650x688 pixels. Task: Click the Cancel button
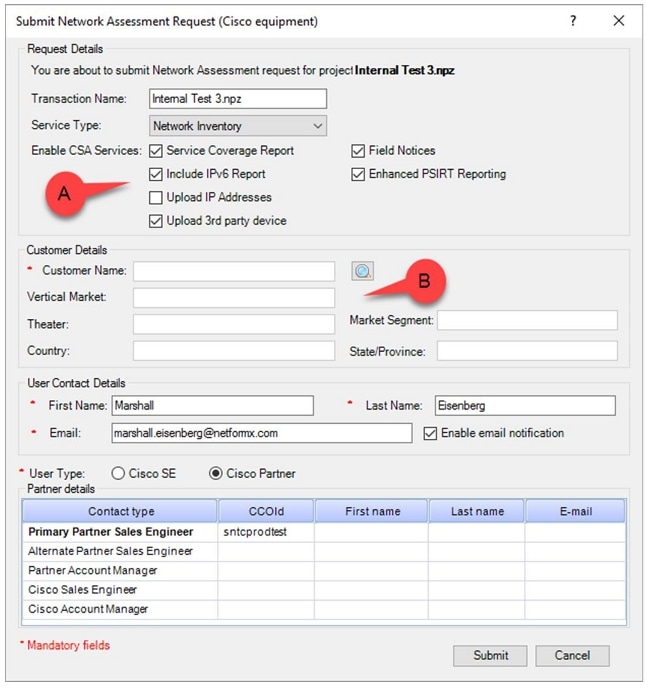(572, 656)
